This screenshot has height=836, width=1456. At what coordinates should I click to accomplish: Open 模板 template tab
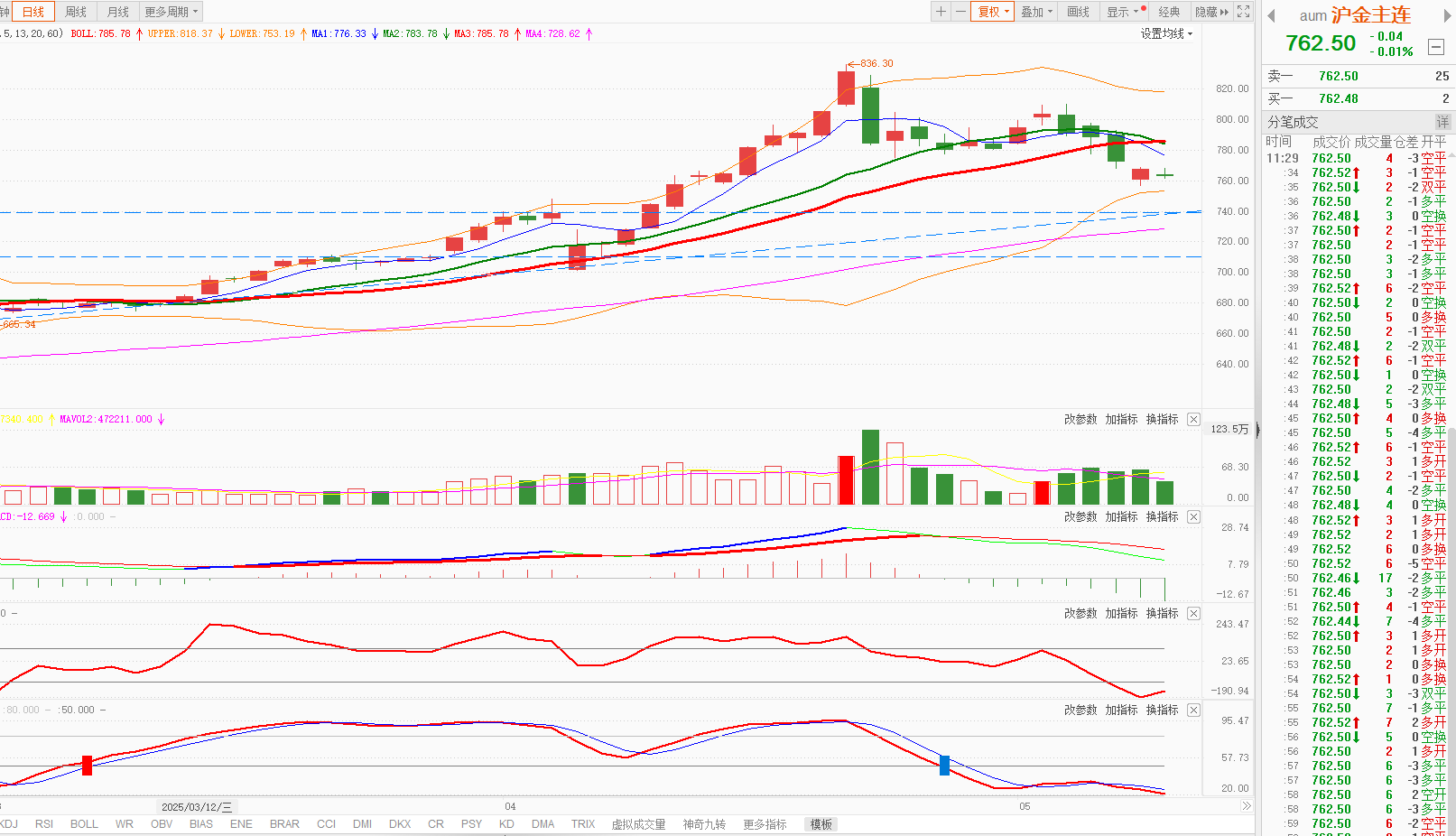[x=821, y=824]
